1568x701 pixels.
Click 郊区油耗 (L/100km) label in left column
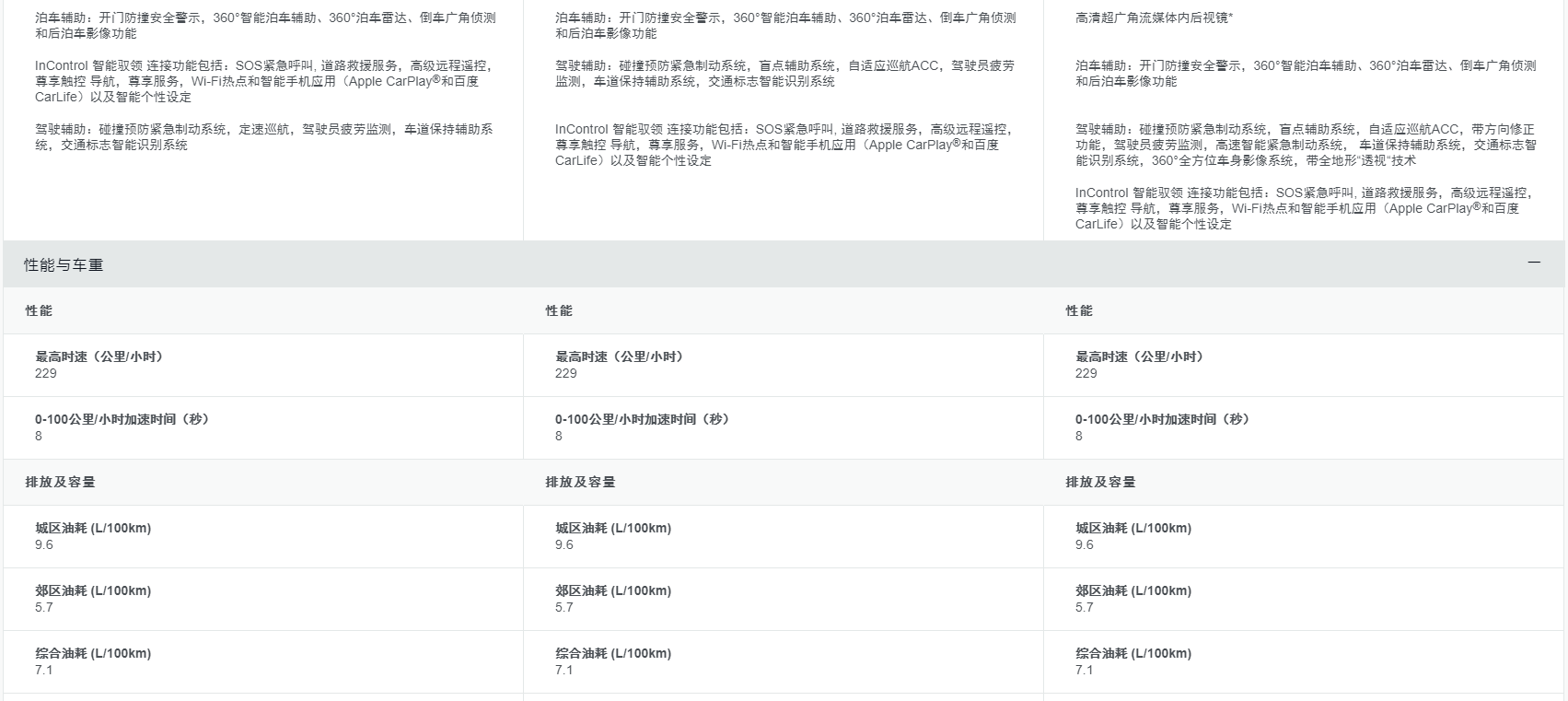tap(93, 590)
